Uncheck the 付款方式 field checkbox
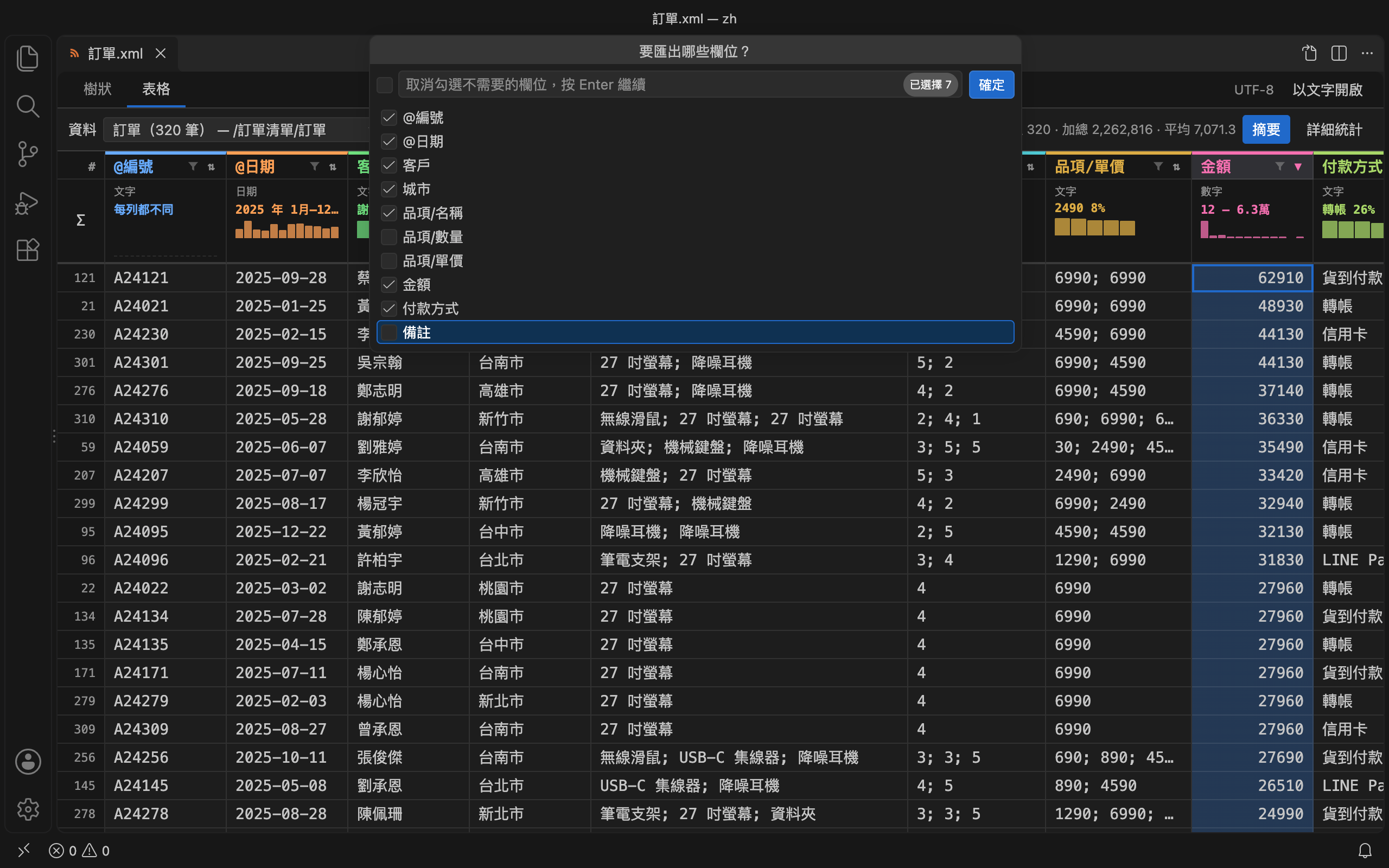The height and width of the screenshot is (868, 1389). [389, 308]
